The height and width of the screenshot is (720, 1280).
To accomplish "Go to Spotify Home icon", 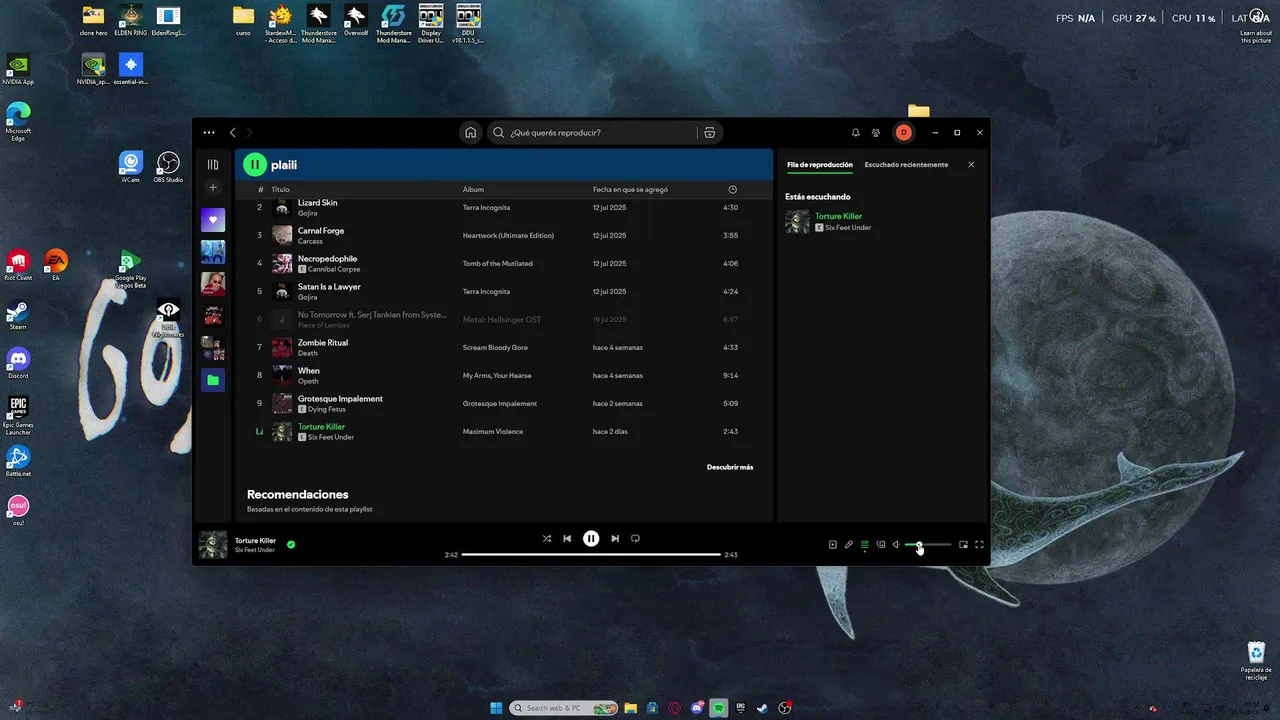I will pos(470,132).
